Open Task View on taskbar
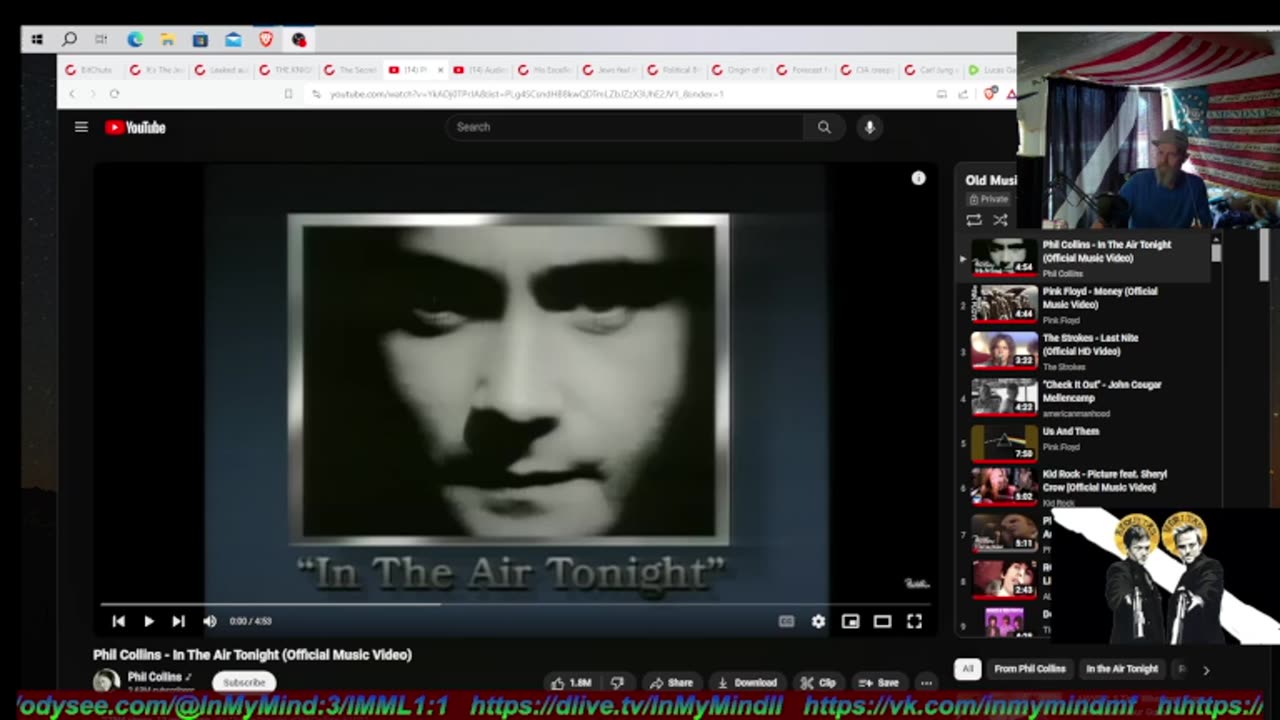Image resolution: width=1280 pixels, height=720 pixels. pos(101,40)
